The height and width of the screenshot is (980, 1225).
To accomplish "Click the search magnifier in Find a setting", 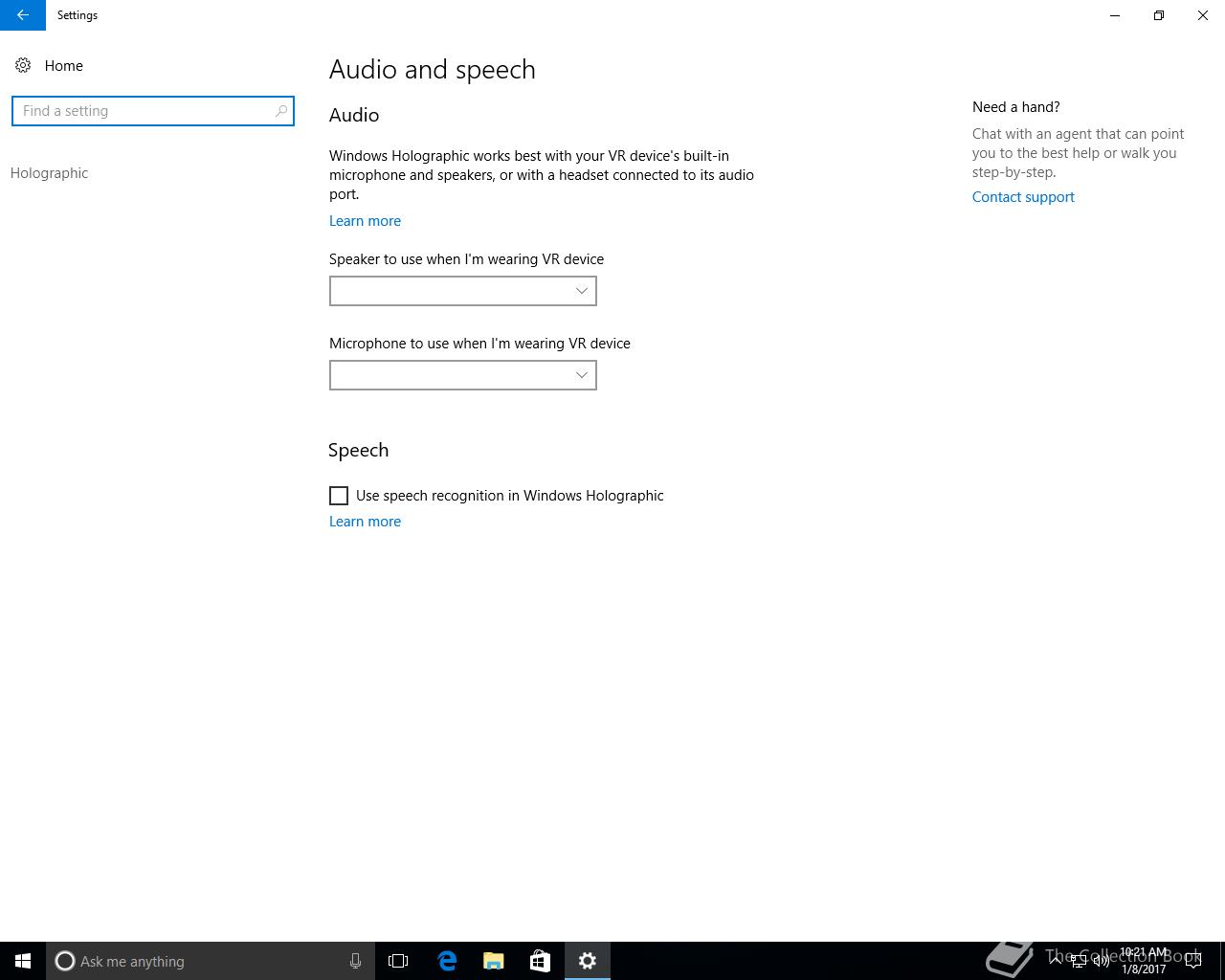I will [x=281, y=111].
